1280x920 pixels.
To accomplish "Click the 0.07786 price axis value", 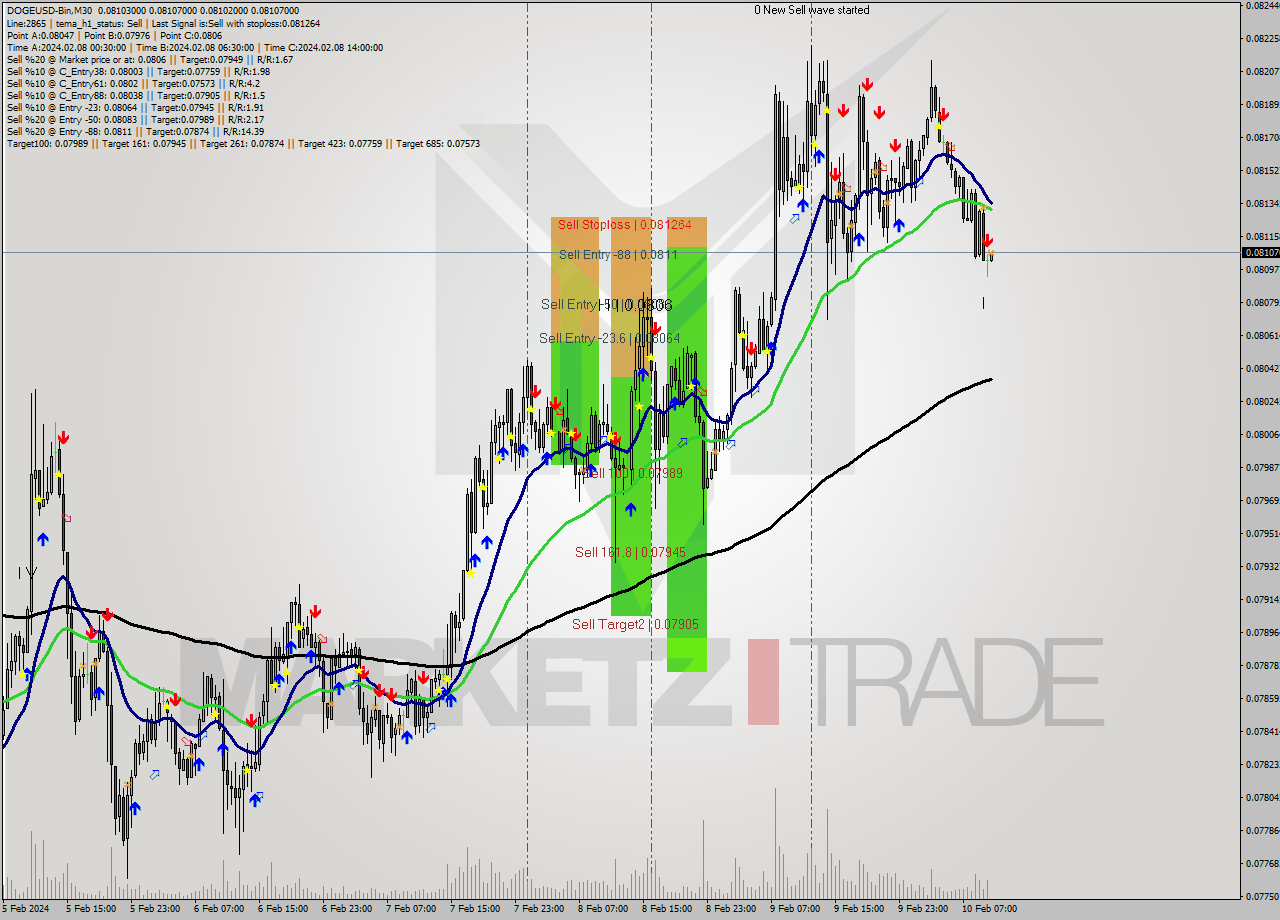I will [x=1262, y=830].
